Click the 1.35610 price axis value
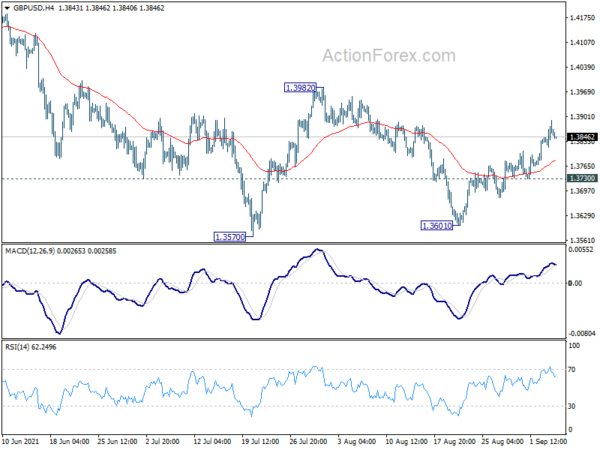Screen dimensions: 600x450 point(583,241)
